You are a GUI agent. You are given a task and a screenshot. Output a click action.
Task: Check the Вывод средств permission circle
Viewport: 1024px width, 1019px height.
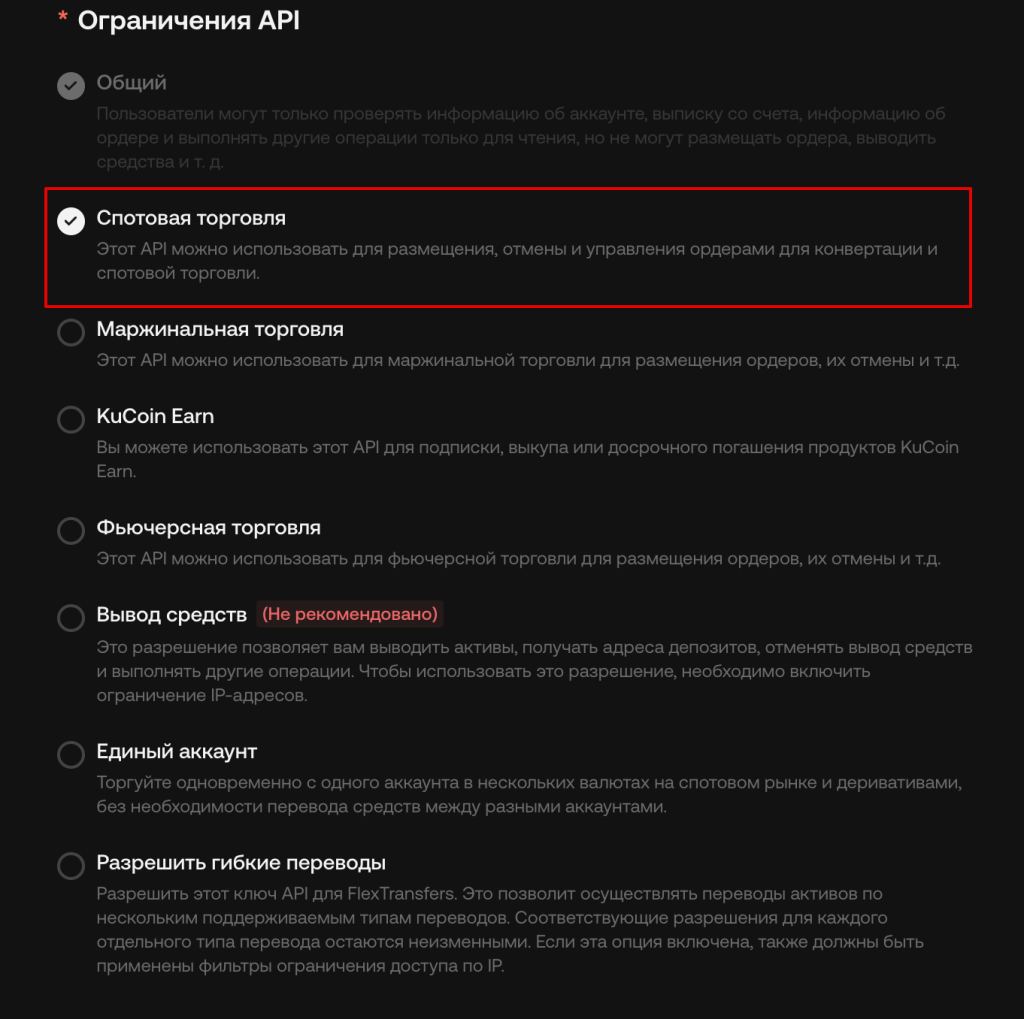(x=71, y=618)
